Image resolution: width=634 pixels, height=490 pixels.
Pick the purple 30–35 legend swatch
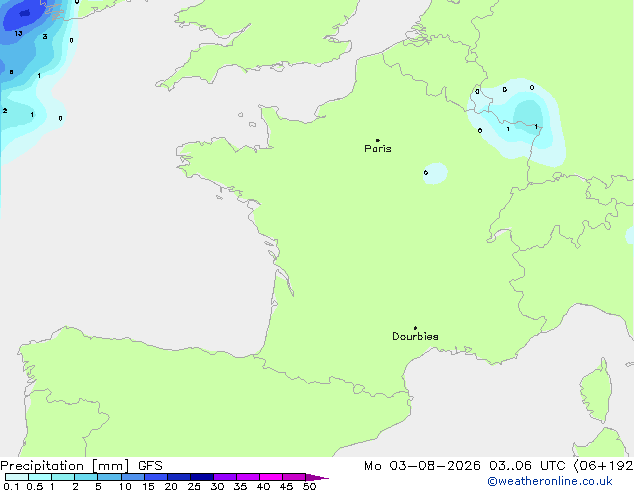[225, 477]
